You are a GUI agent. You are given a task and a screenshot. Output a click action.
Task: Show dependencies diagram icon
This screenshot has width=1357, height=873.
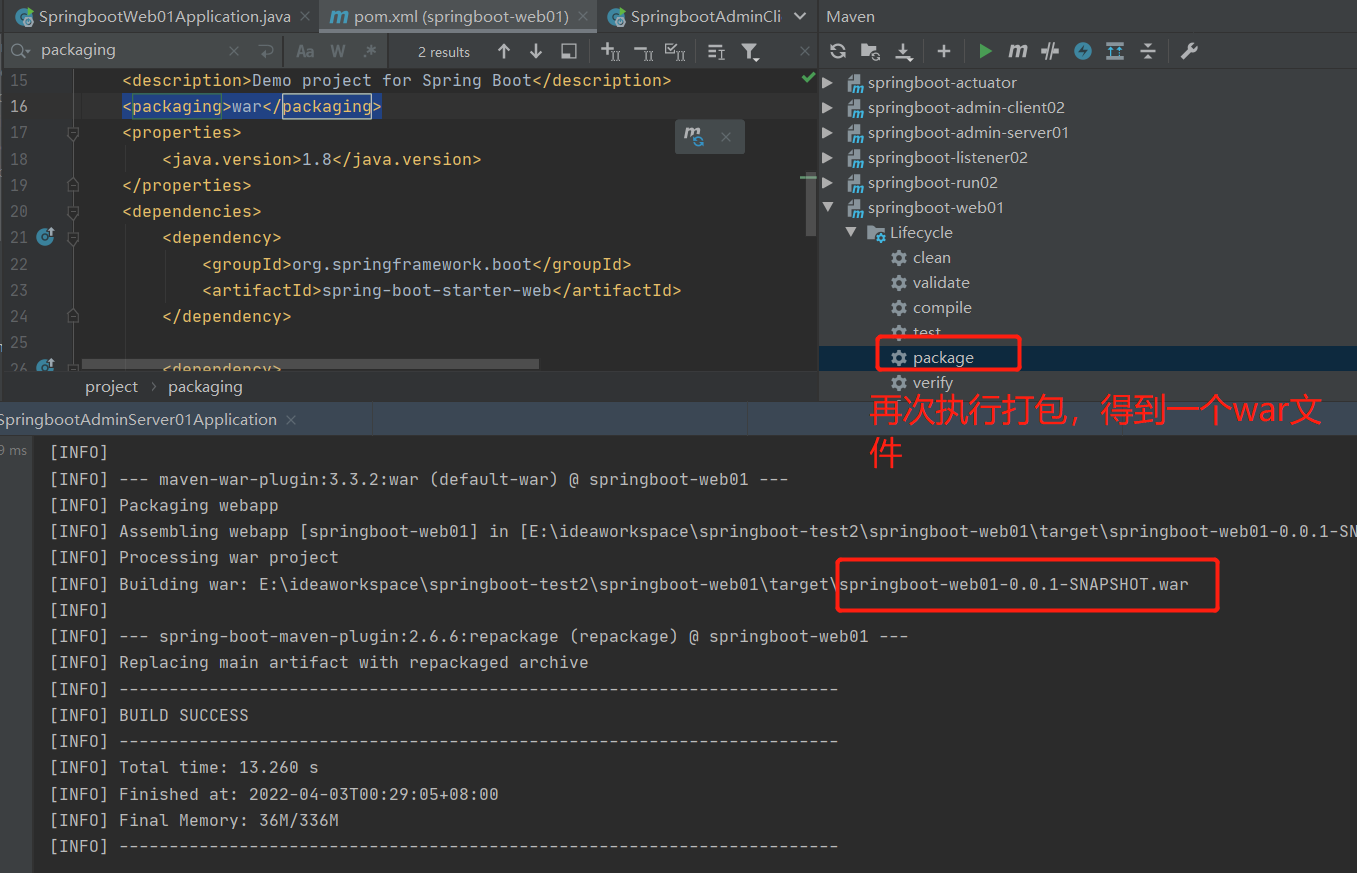tap(1115, 51)
